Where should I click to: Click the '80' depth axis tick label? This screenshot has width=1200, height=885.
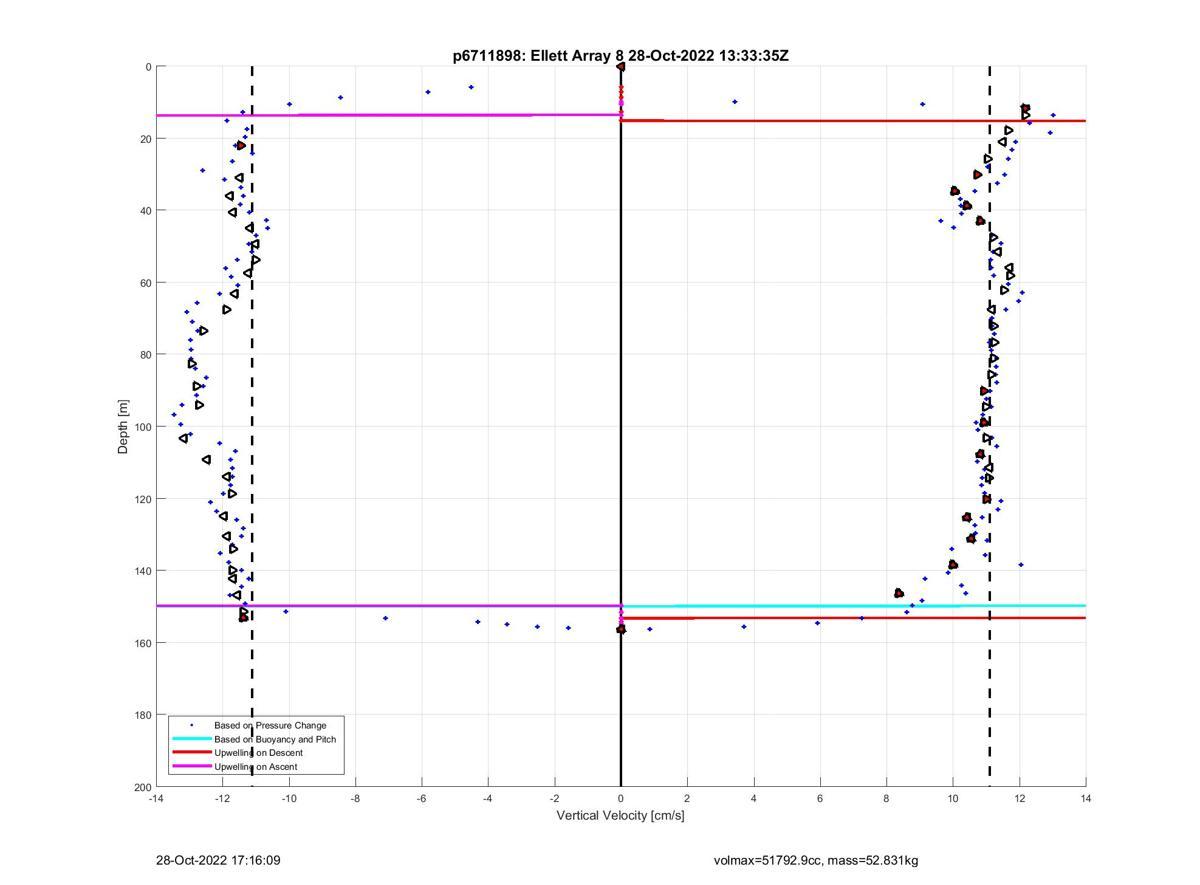145,355
